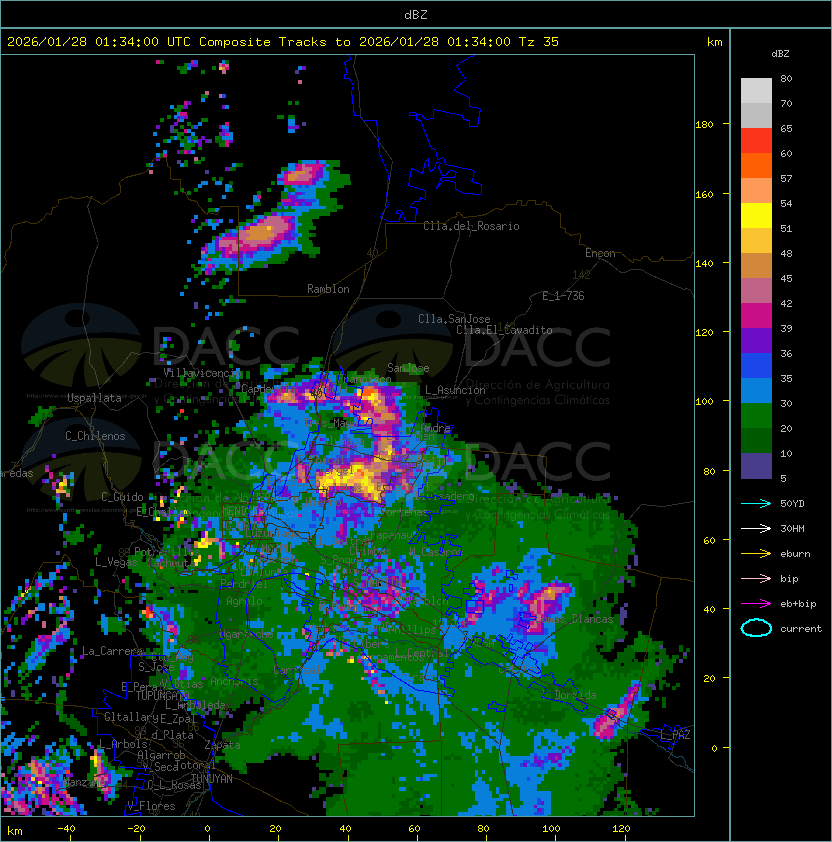Pick the light gray 70–80 dBZ swatch

point(756,90)
